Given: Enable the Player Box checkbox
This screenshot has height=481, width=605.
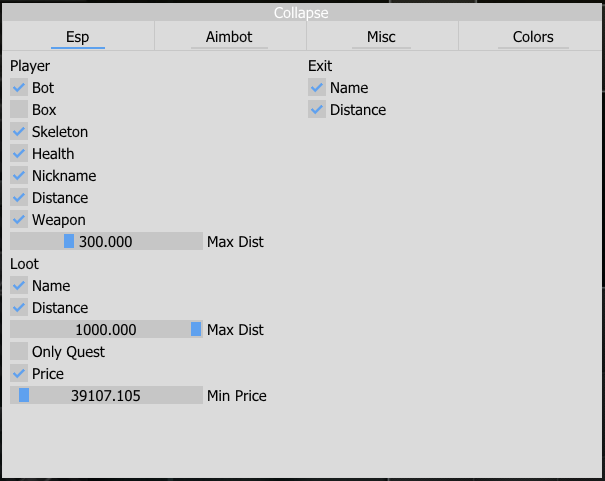Looking at the screenshot, I should pos(19,110).
